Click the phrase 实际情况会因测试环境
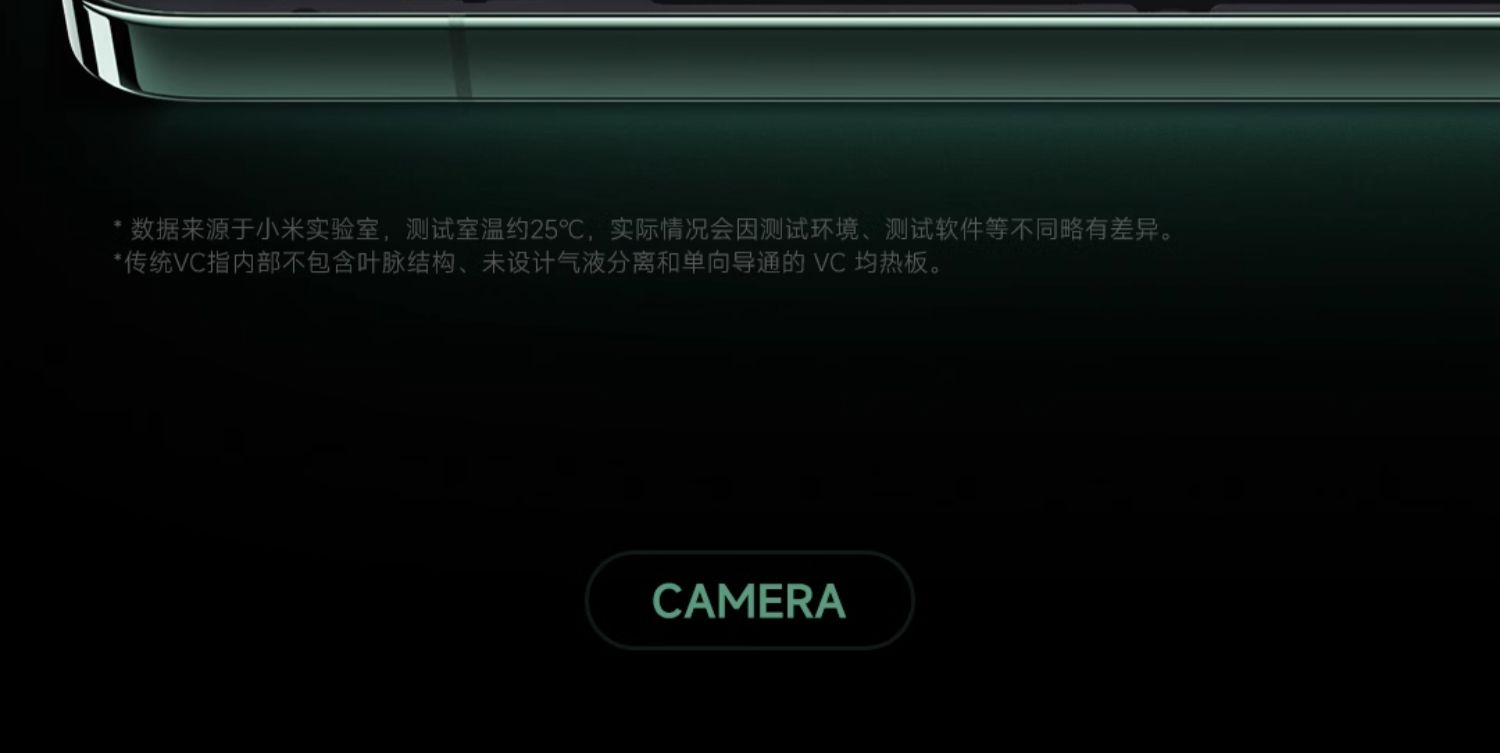This screenshot has height=753, width=1500. tap(735, 230)
